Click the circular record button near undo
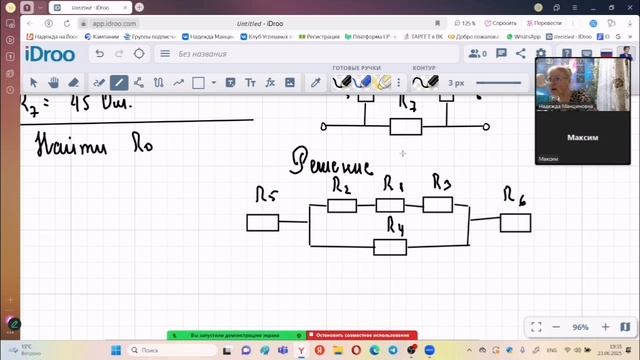The height and width of the screenshot is (360, 640). coord(139,53)
